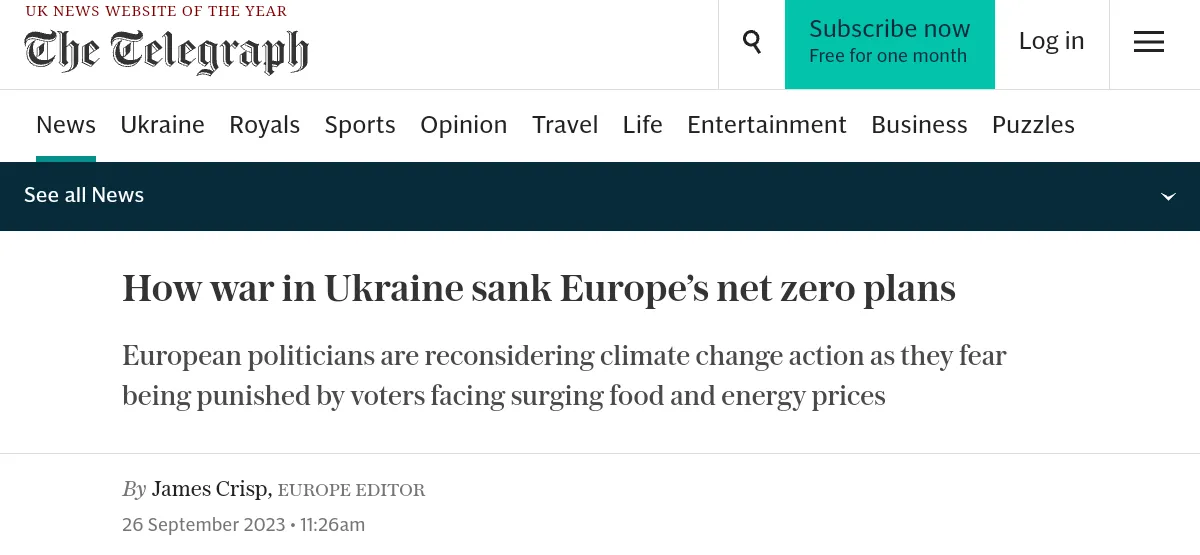Image resolution: width=1200 pixels, height=555 pixels.
Task: Open the Entertainment section
Action: tap(766, 125)
